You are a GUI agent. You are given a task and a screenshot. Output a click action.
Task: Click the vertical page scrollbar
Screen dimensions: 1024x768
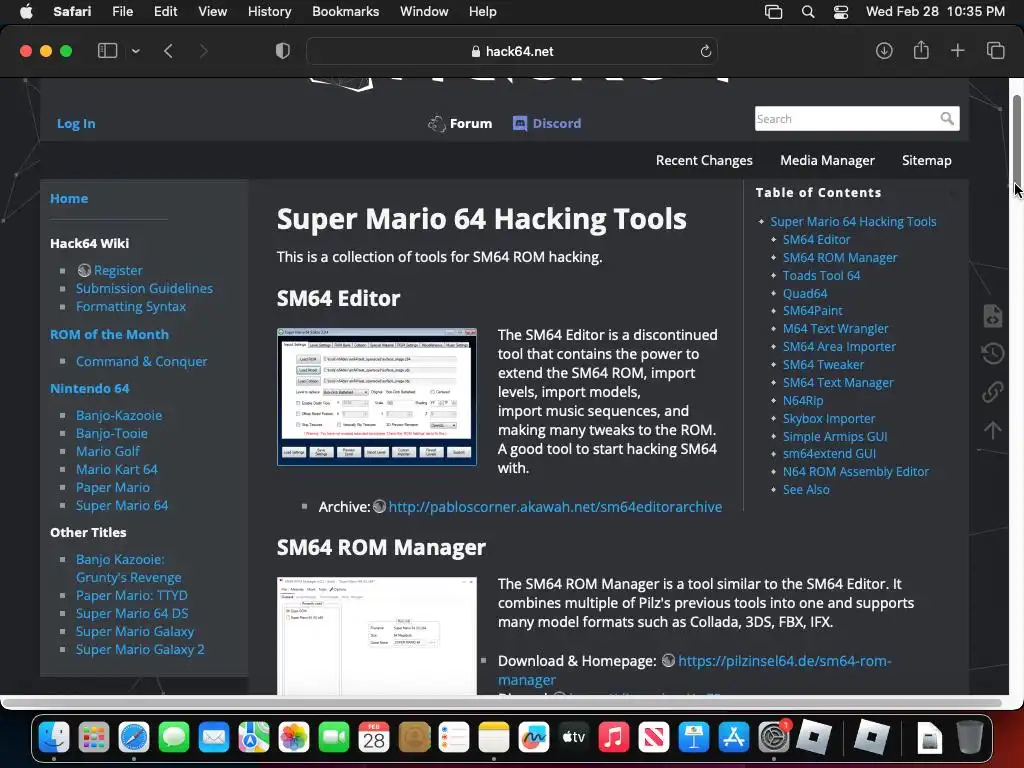tap(1016, 144)
